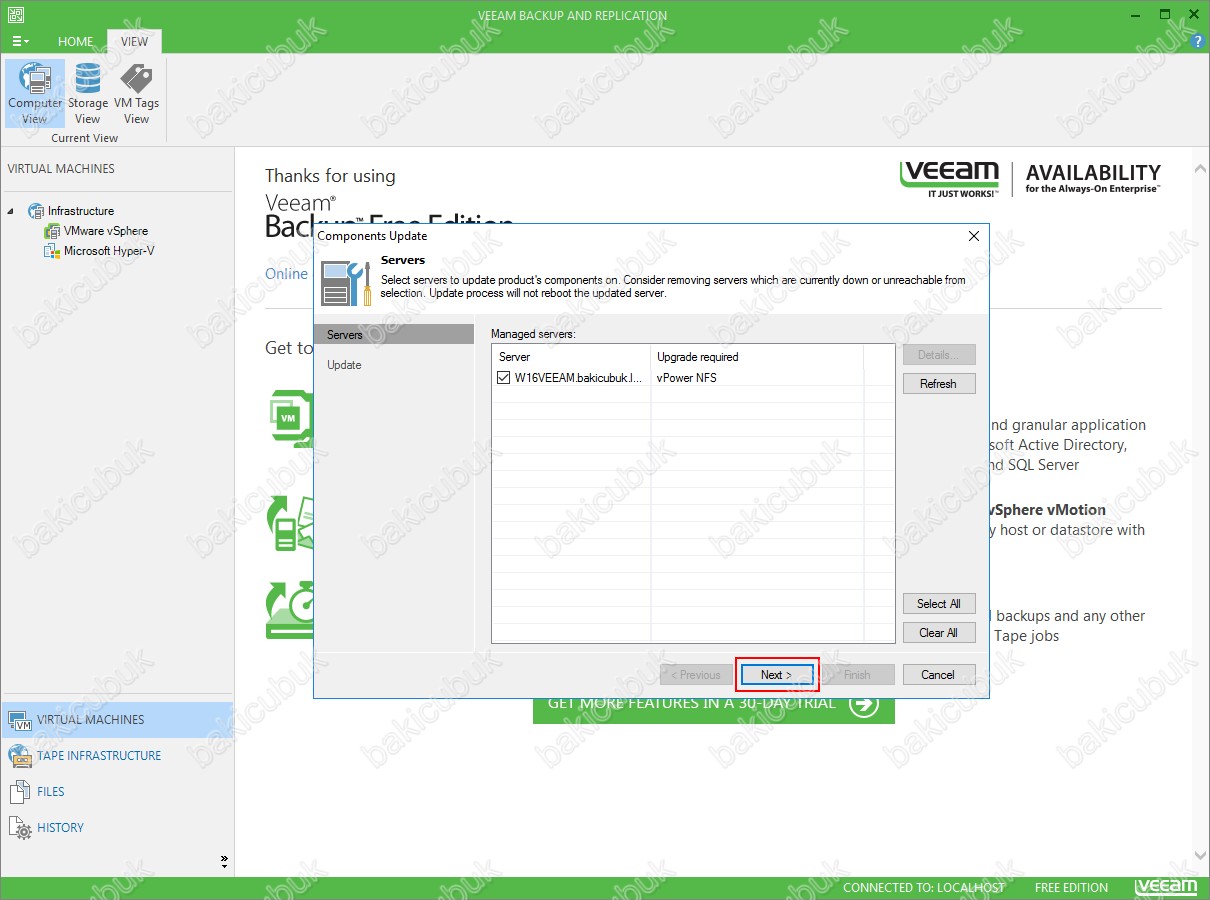Open the TAPE INFRASTRUCTURE navigation pane
This screenshot has width=1210, height=900.
tap(117, 756)
